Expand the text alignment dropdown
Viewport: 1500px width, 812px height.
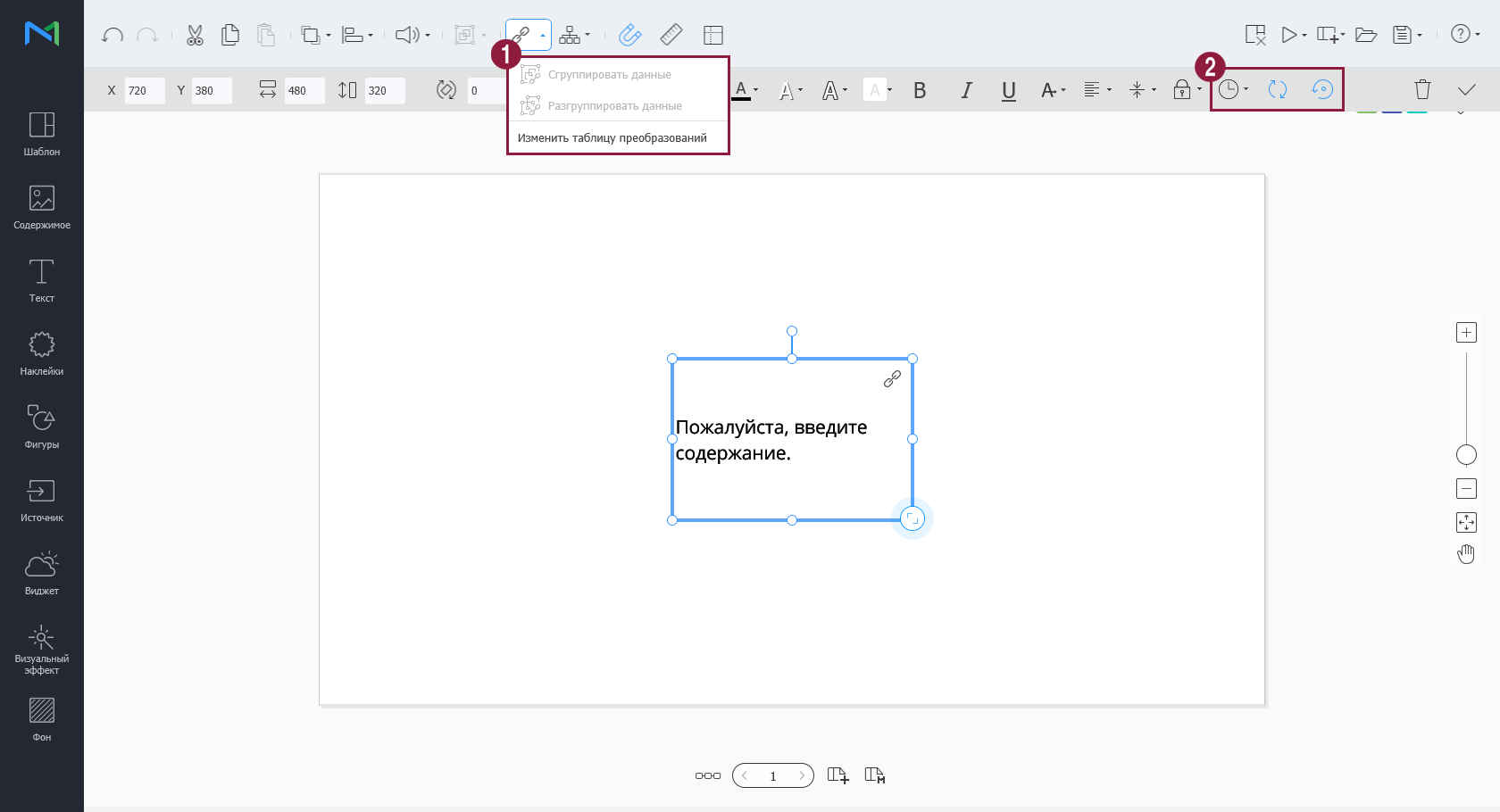click(1097, 90)
